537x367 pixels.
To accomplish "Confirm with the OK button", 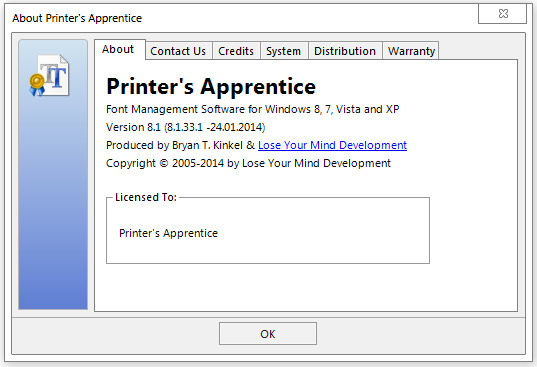I will point(268,333).
